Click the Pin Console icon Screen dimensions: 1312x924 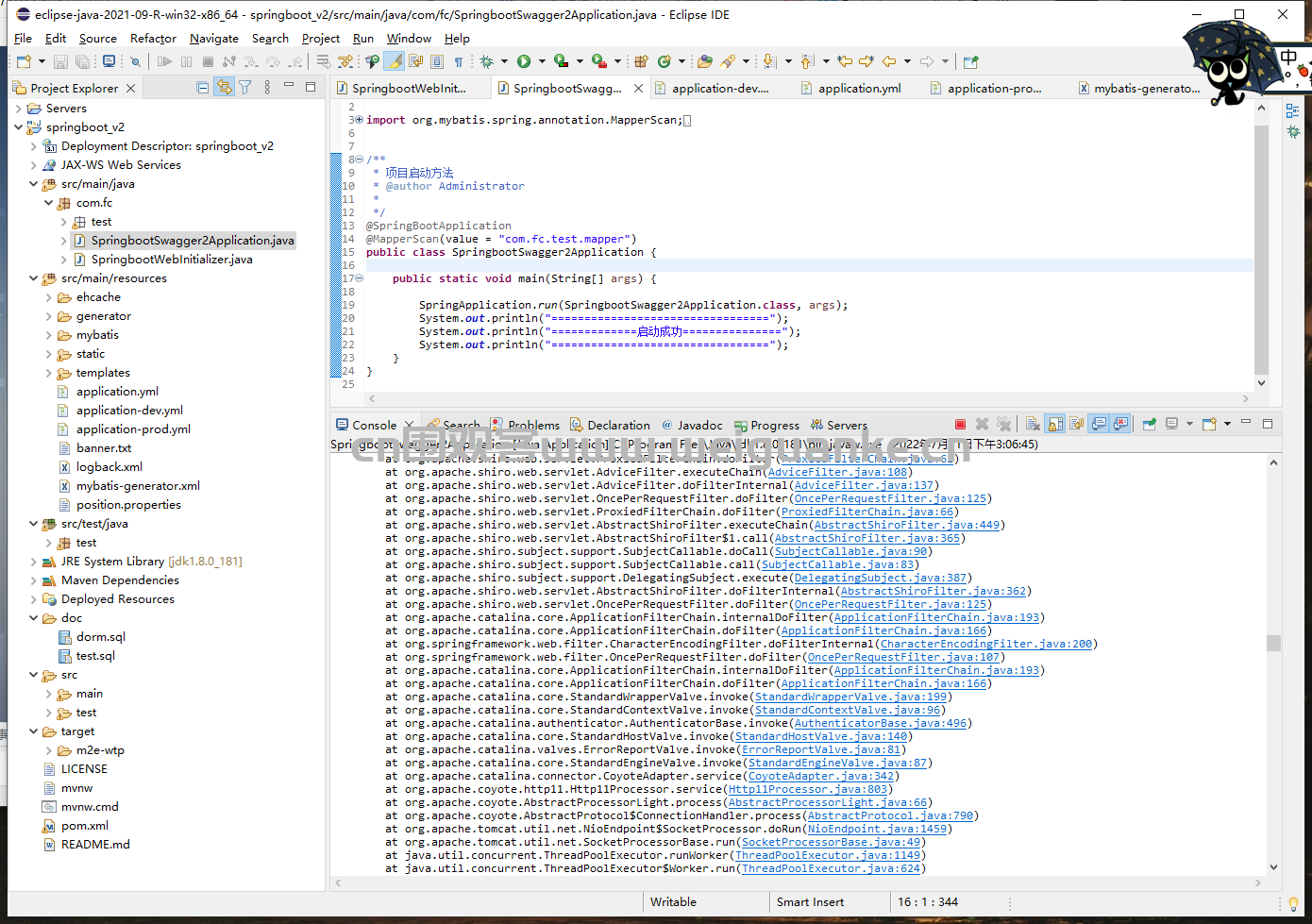coord(1149,425)
